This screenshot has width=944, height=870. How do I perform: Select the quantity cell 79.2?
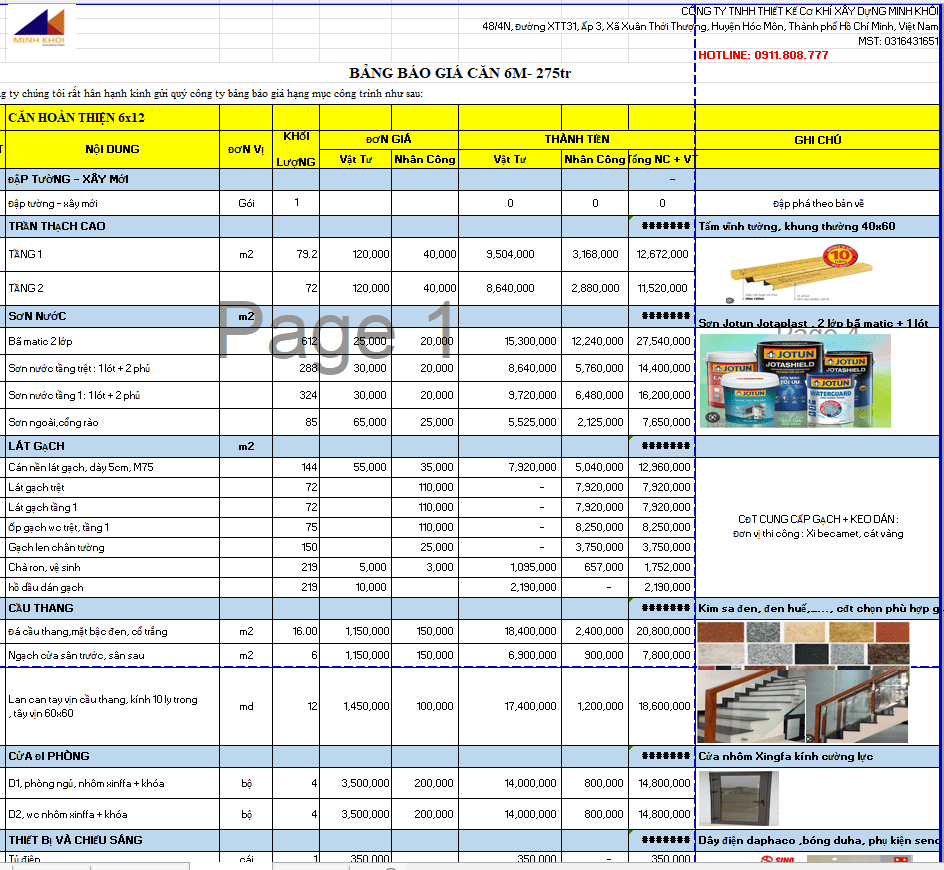click(296, 255)
